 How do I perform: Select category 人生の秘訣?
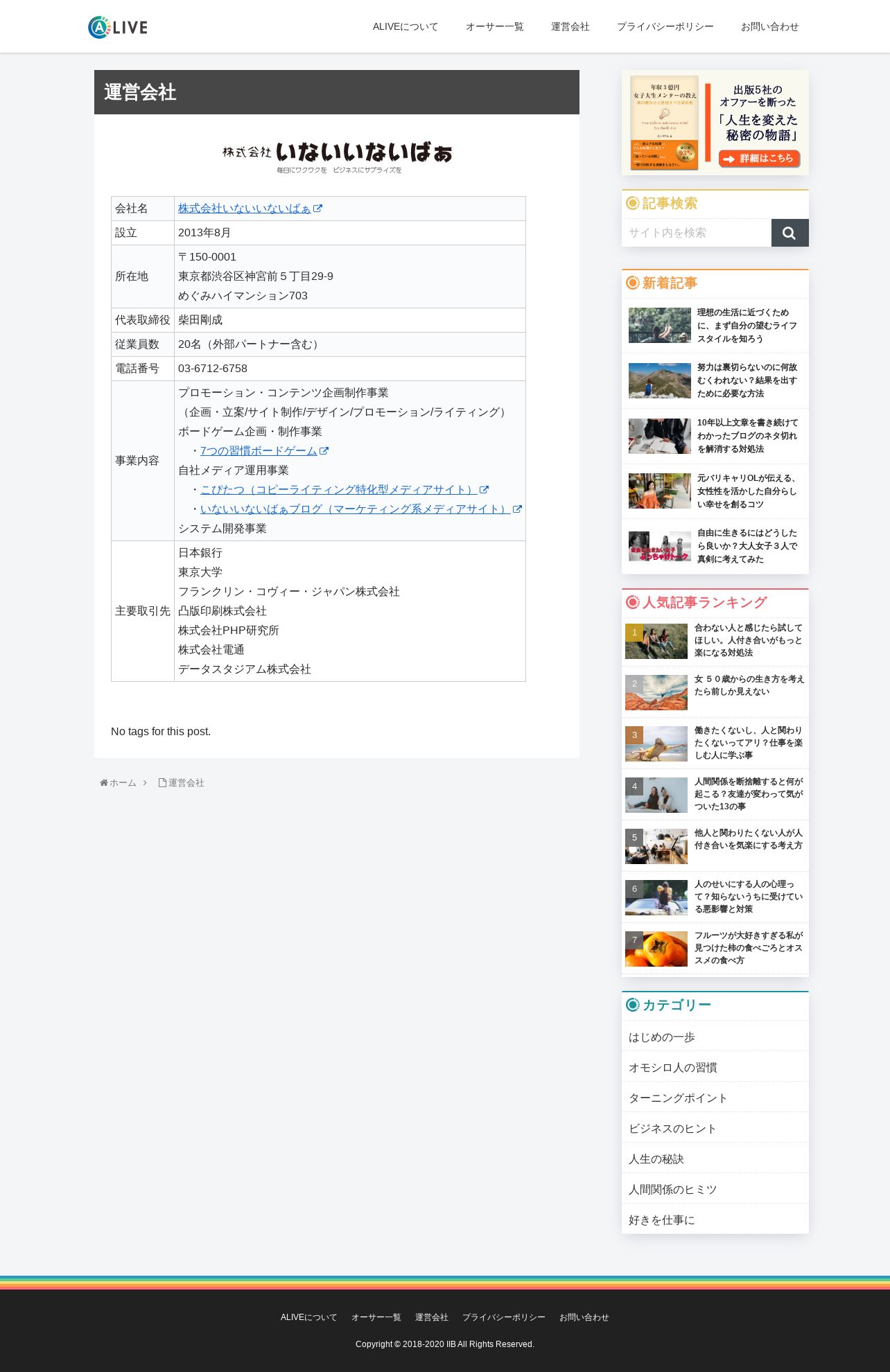pyautogui.click(x=715, y=1159)
